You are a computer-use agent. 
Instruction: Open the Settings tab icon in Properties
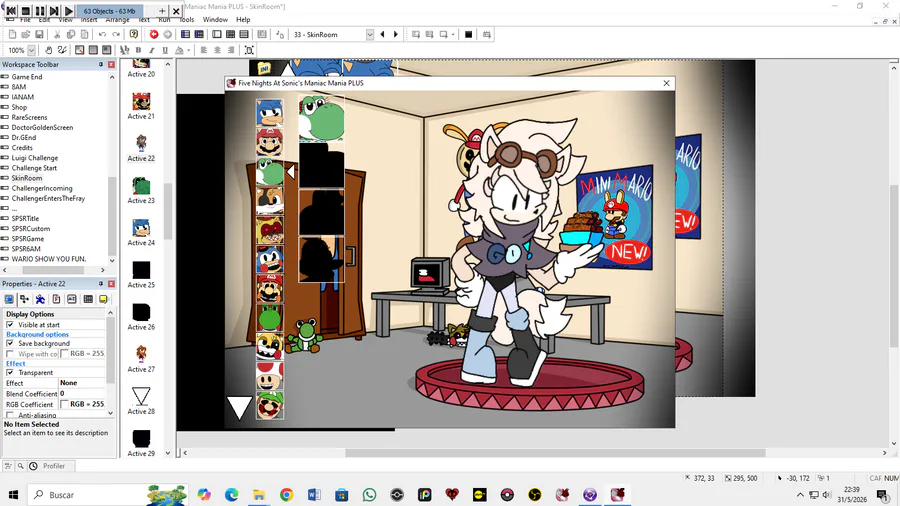point(9,299)
